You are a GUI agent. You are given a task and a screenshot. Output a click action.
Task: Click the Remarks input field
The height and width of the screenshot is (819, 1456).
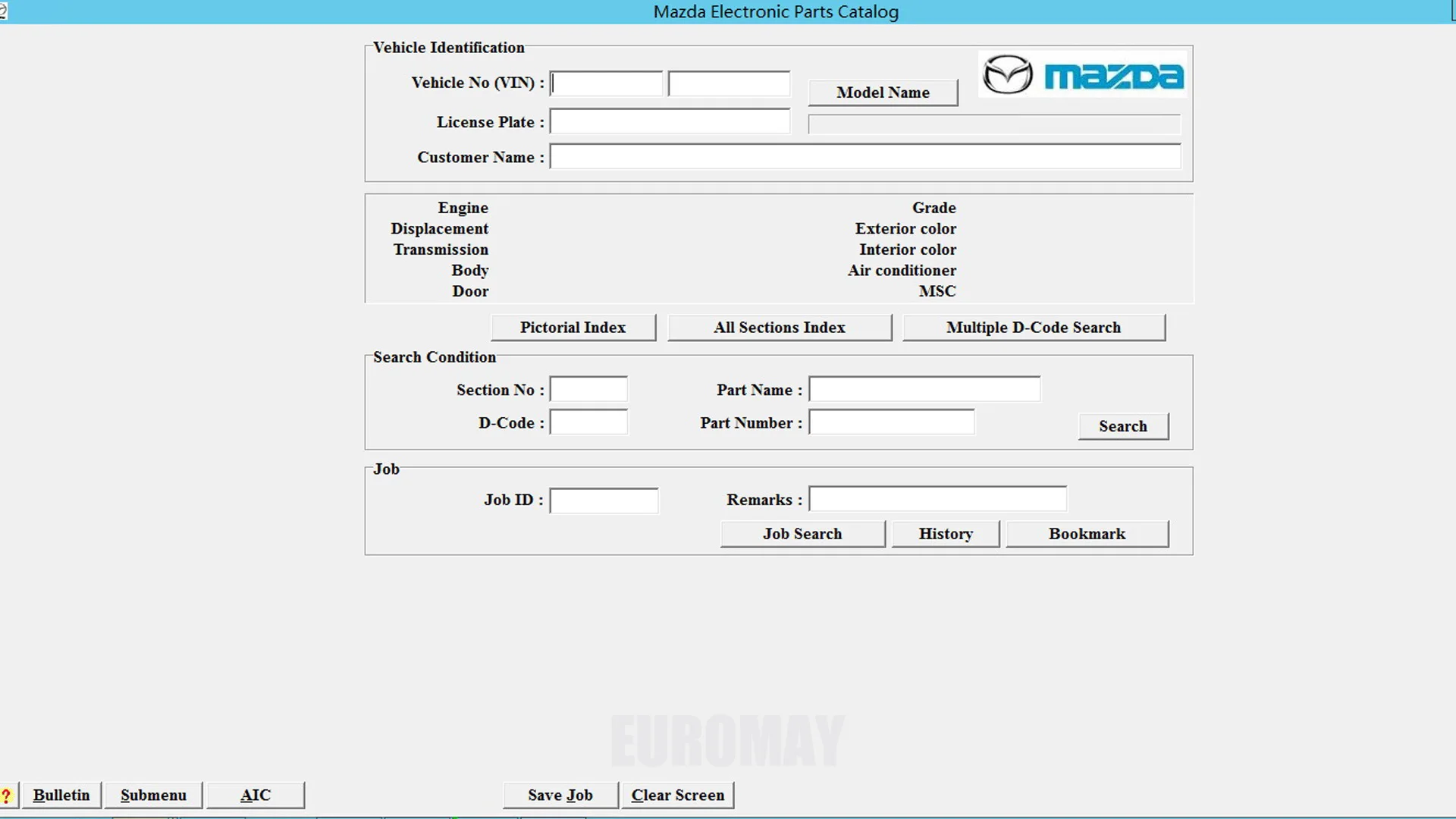tap(938, 499)
